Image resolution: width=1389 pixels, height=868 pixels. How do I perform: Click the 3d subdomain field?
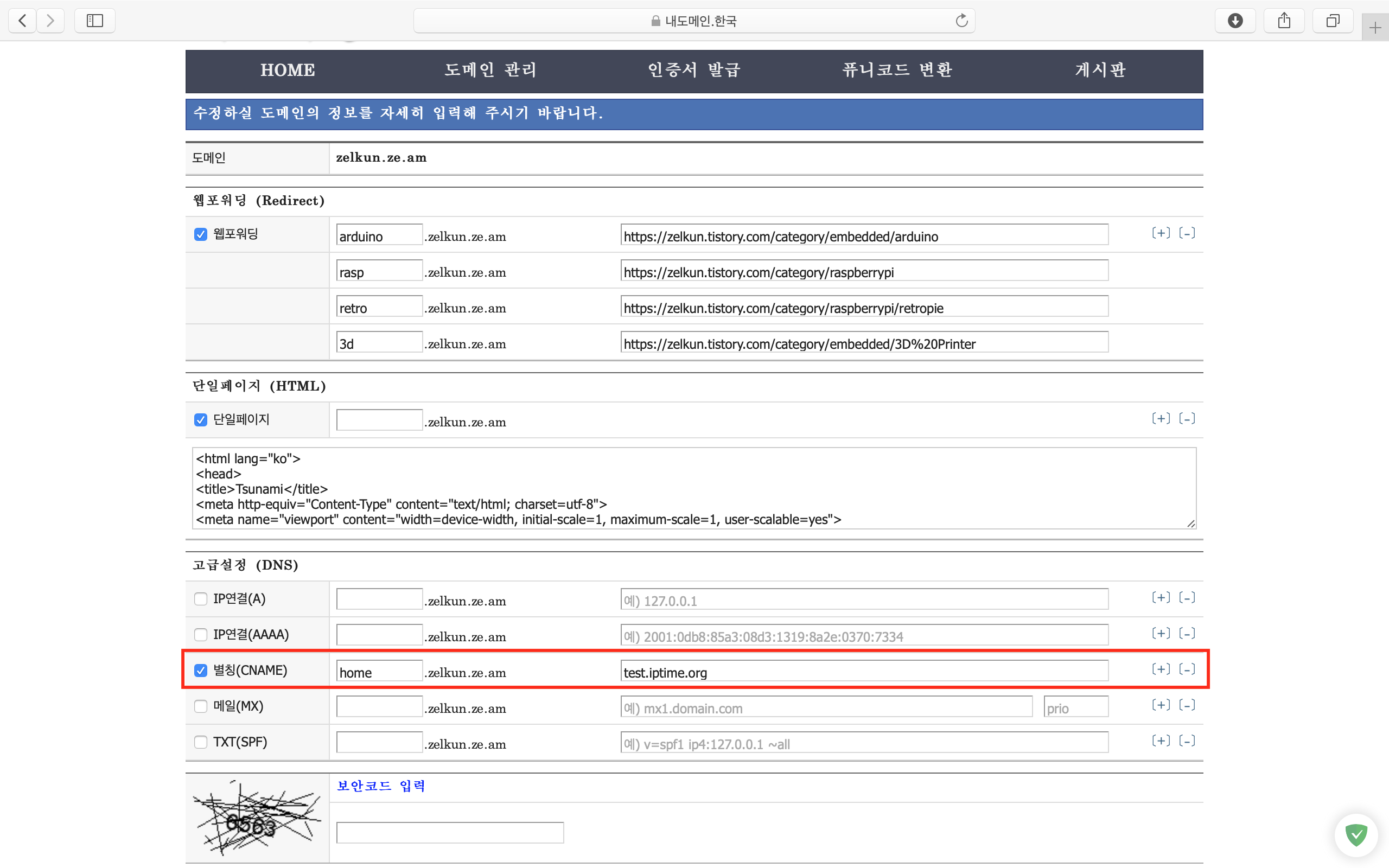coord(379,342)
